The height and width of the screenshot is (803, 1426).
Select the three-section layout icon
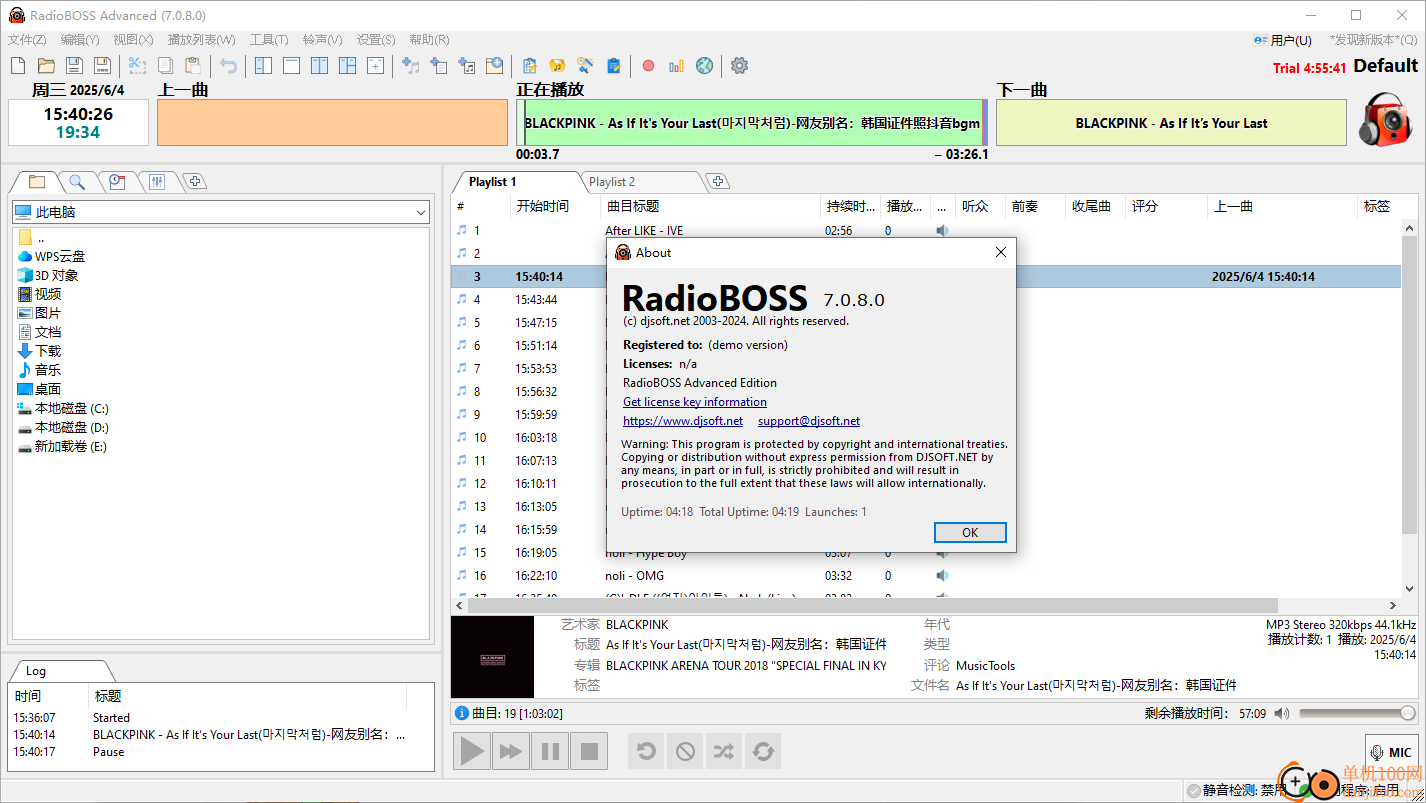tap(347, 66)
